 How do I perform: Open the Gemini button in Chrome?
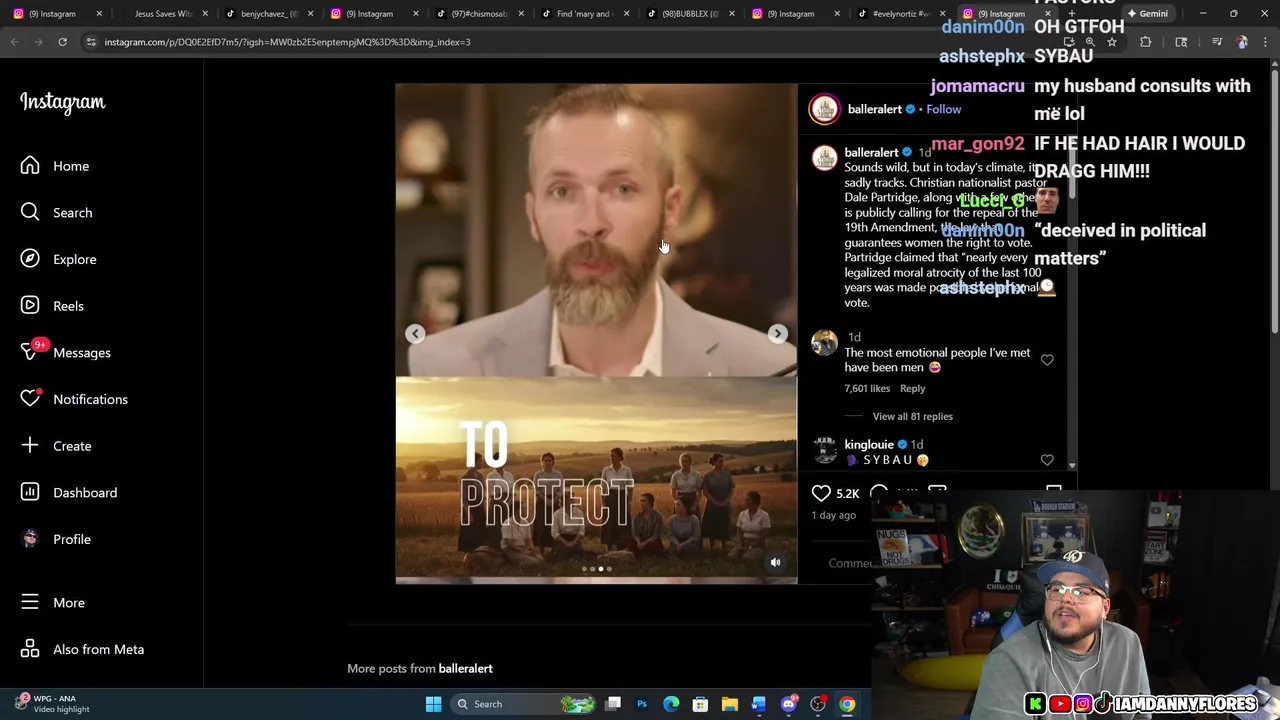(1147, 14)
